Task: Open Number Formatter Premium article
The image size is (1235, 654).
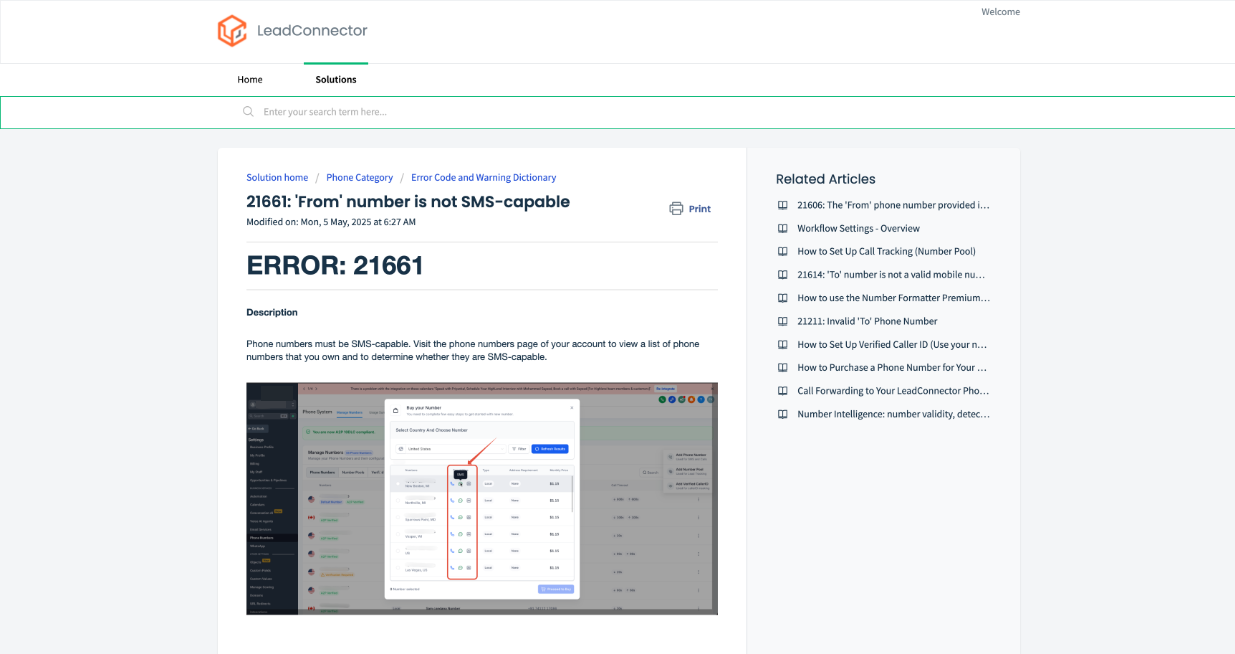Action: [893, 298]
